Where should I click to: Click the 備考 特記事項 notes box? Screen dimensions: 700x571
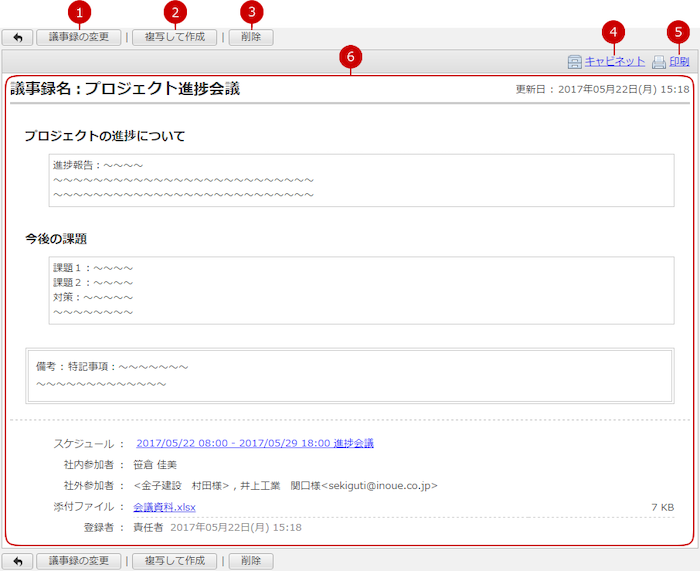pos(349,375)
